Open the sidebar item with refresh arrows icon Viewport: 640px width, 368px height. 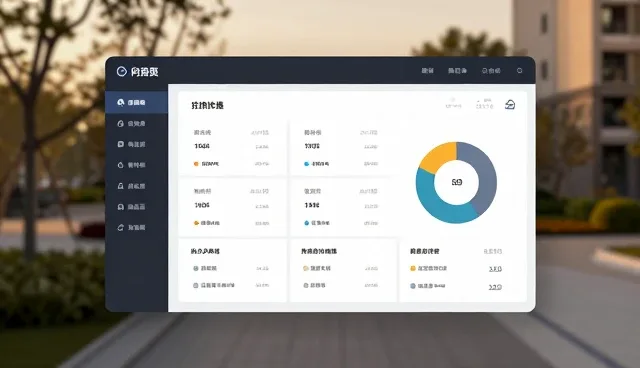pyautogui.click(x=131, y=227)
